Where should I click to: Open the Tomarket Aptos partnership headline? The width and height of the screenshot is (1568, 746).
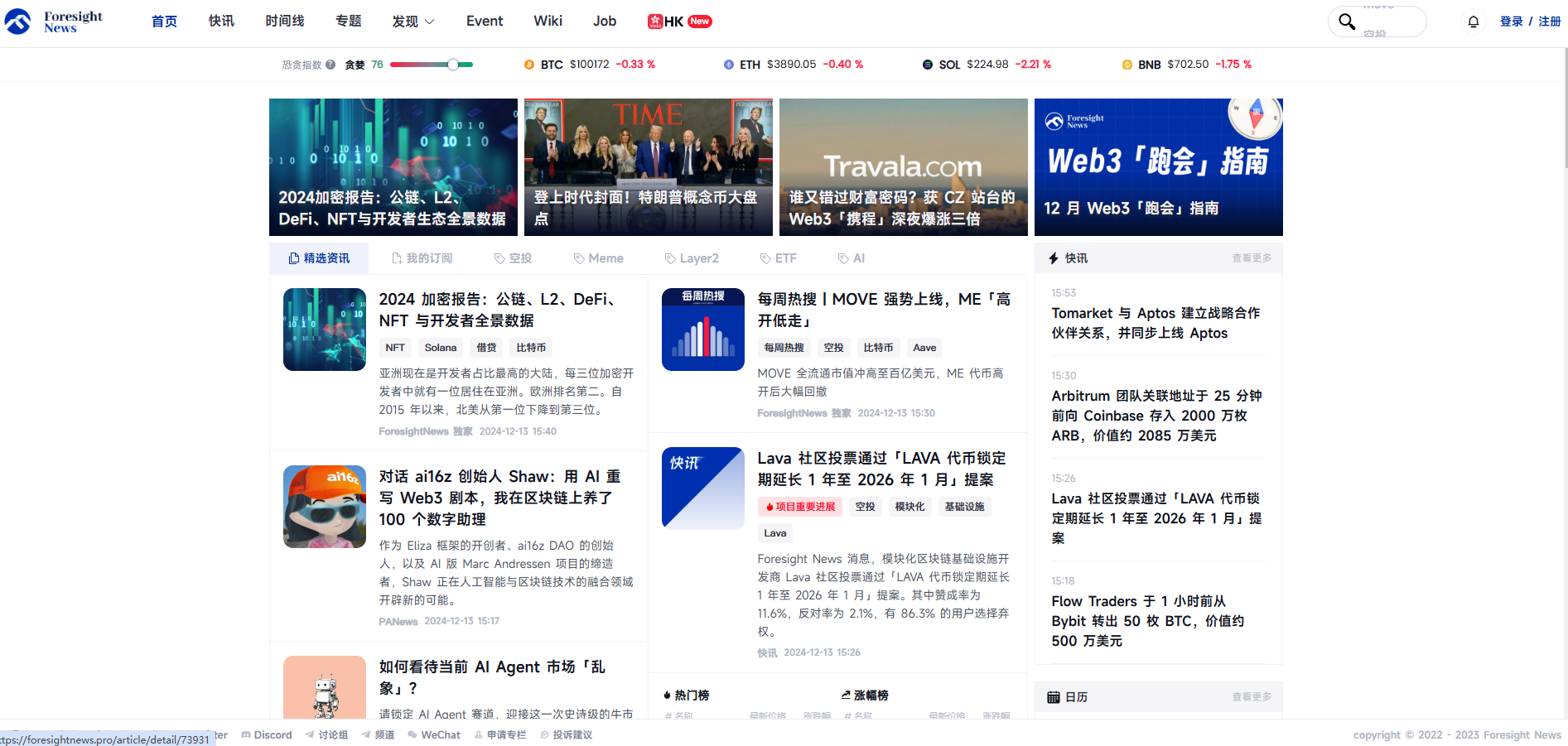pyautogui.click(x=1155, y=323)
